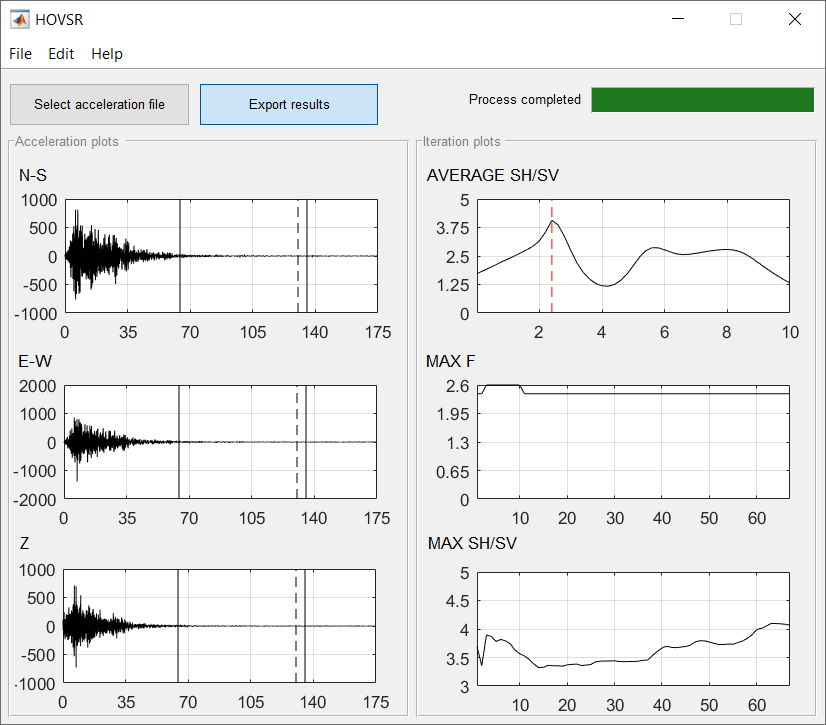Click the green process progress bar
Viewport: 826px width, 725px height.
point(703,100)
